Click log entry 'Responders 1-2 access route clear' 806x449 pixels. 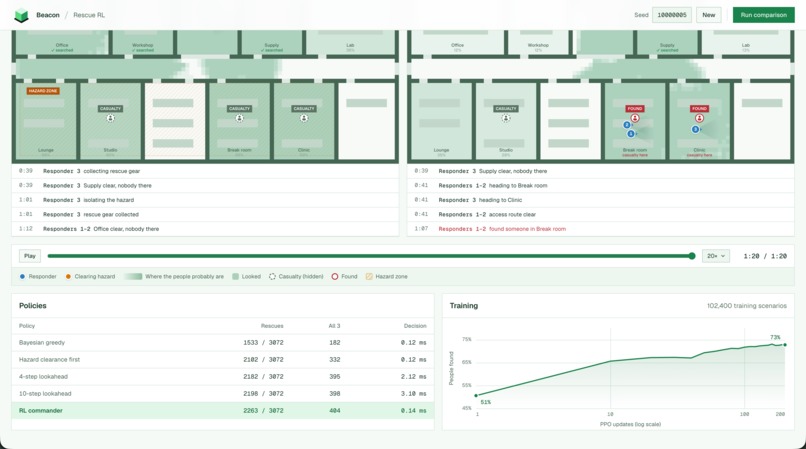[x=600, y=214]
